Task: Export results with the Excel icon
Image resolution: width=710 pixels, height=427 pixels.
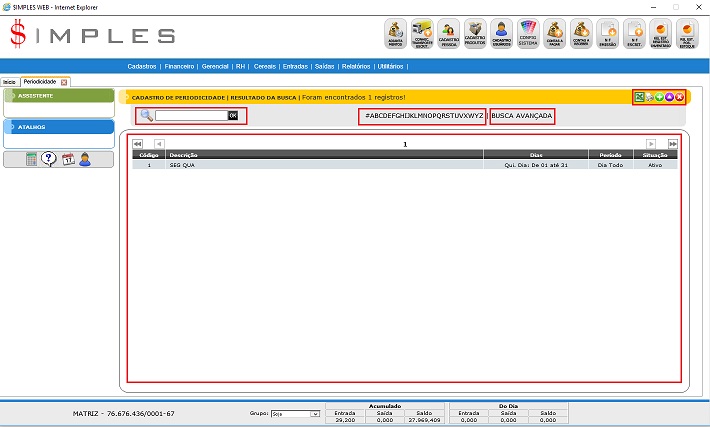Action: tap(638, 97)
